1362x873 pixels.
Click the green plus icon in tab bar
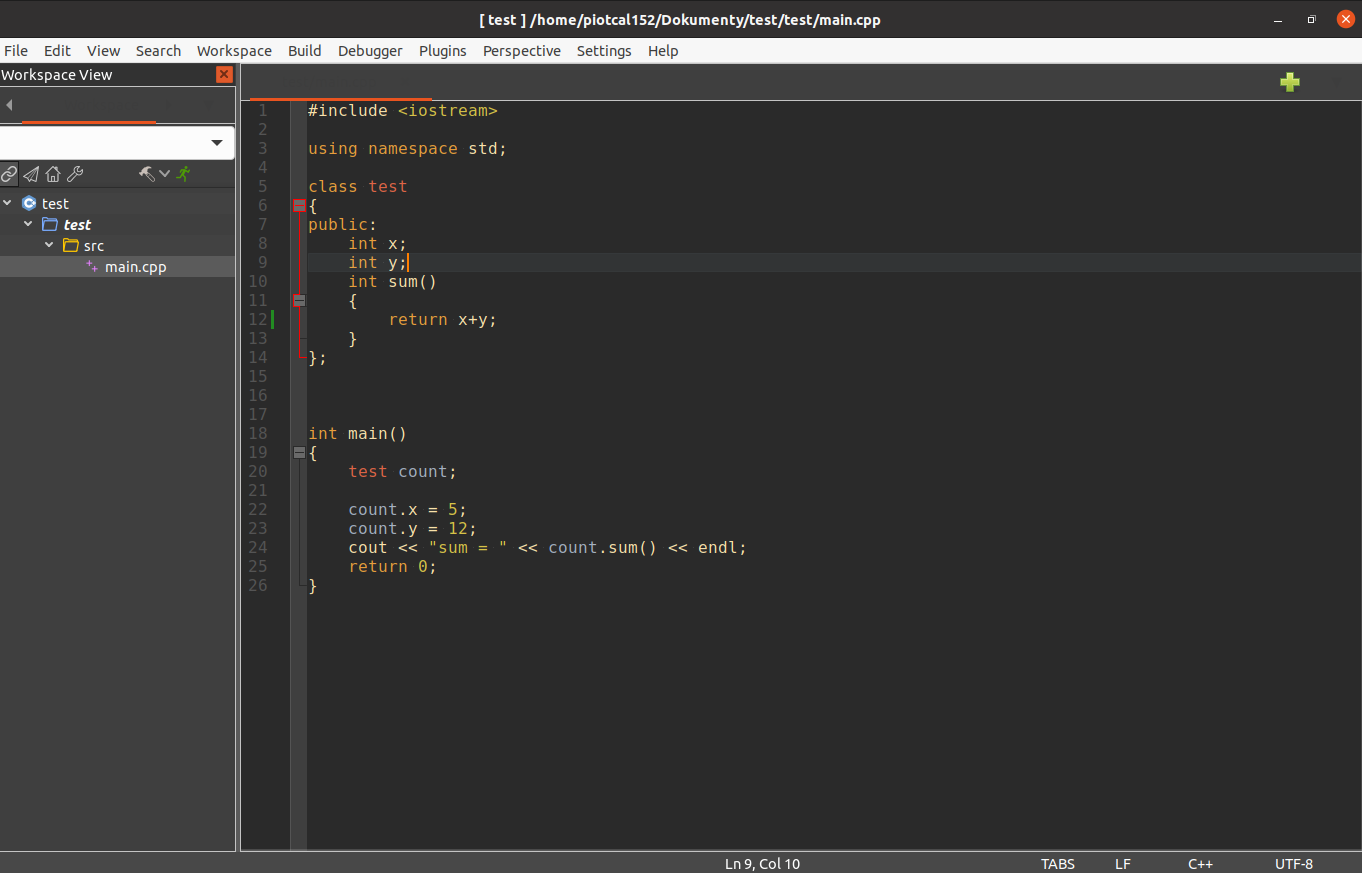coord(1290,82)
